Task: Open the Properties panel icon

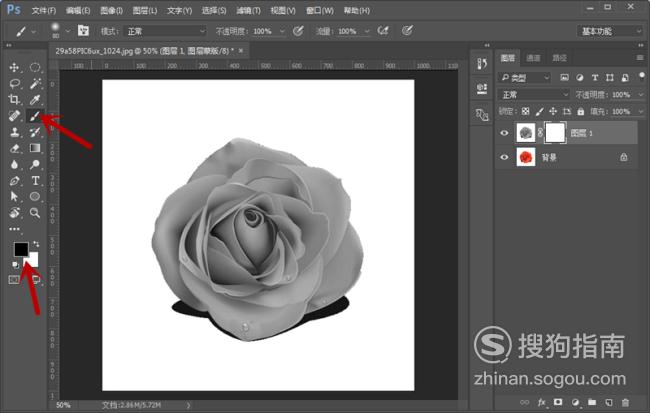Action: [482, 89]
